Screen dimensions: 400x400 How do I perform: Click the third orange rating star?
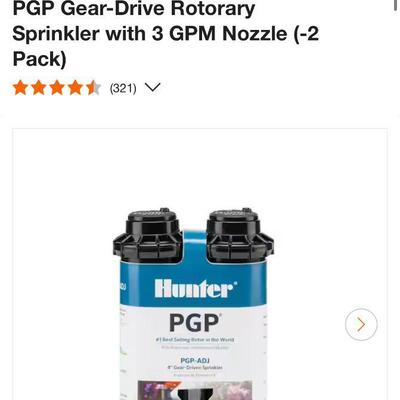click(x=57, y=88)
